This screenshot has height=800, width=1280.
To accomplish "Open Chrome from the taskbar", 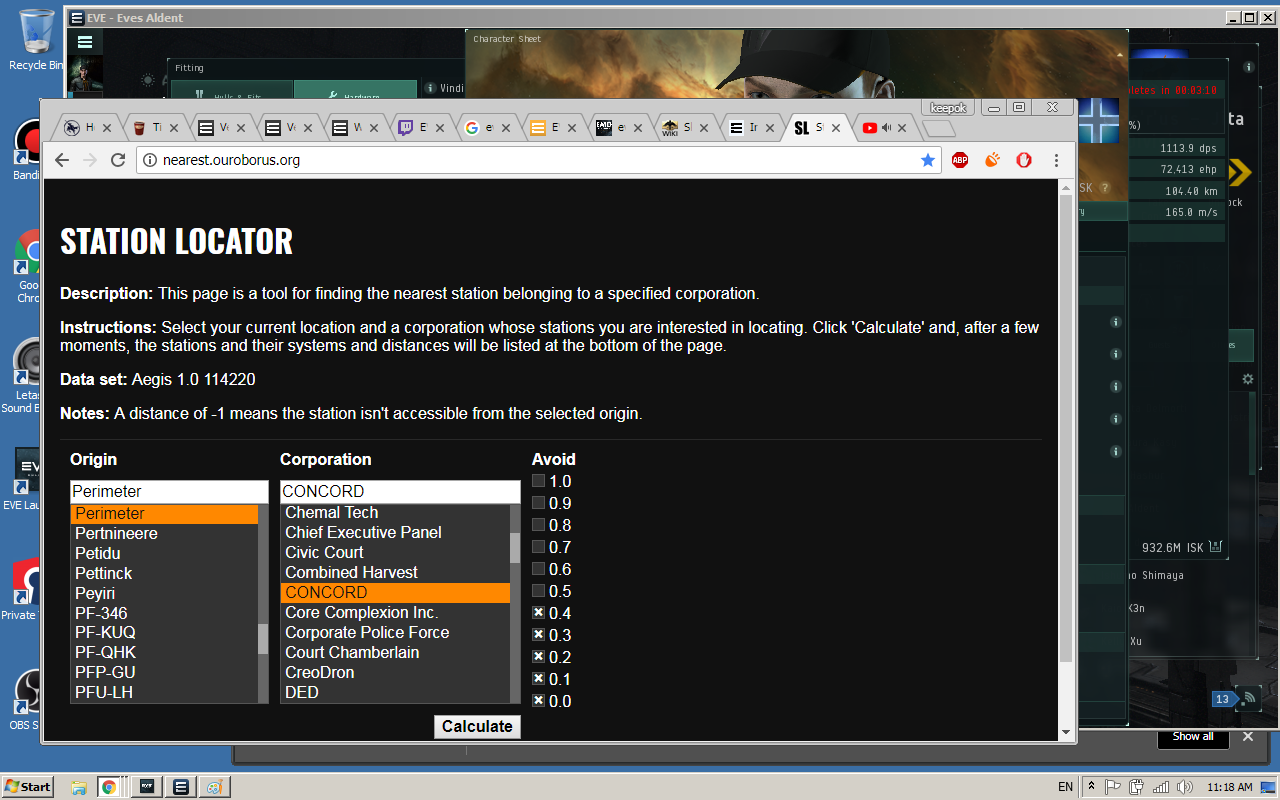I will pos(108,787).
